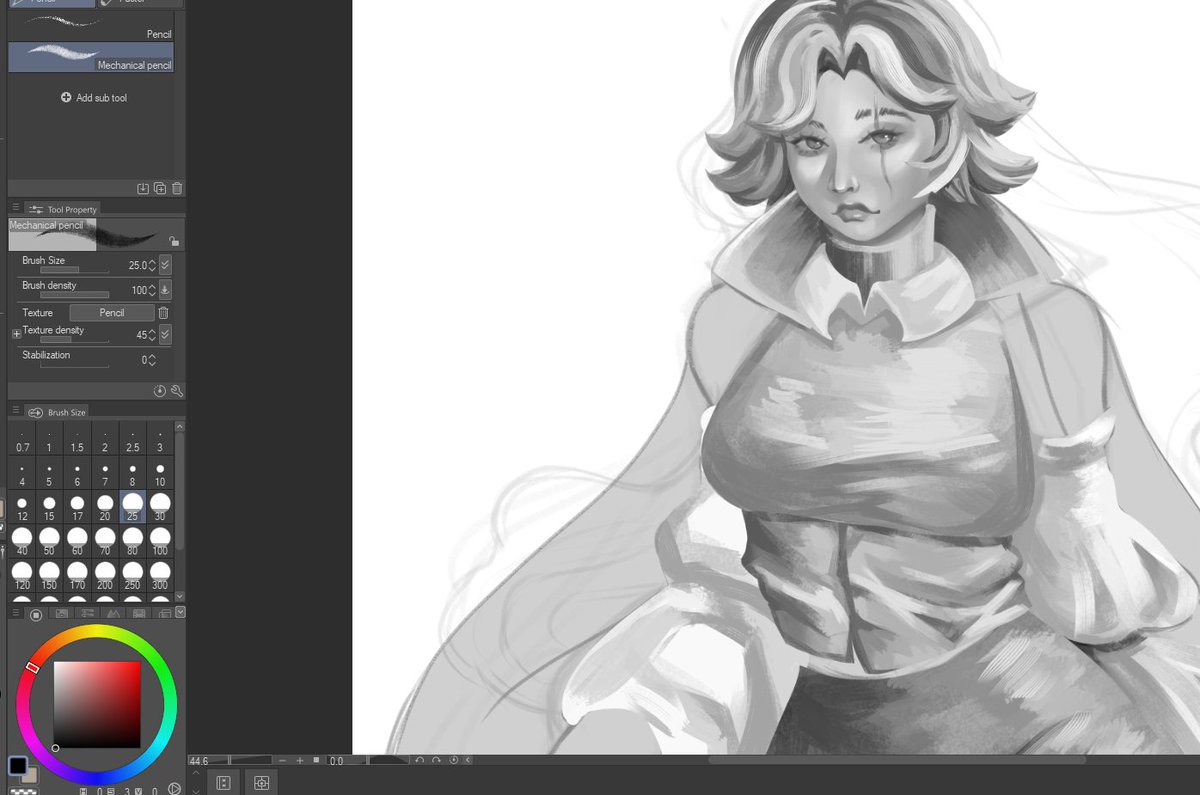The height and width of the screenshot is (795, 1200).
Task: Step Brush Size value 25.0
Action: pos(152,265)
